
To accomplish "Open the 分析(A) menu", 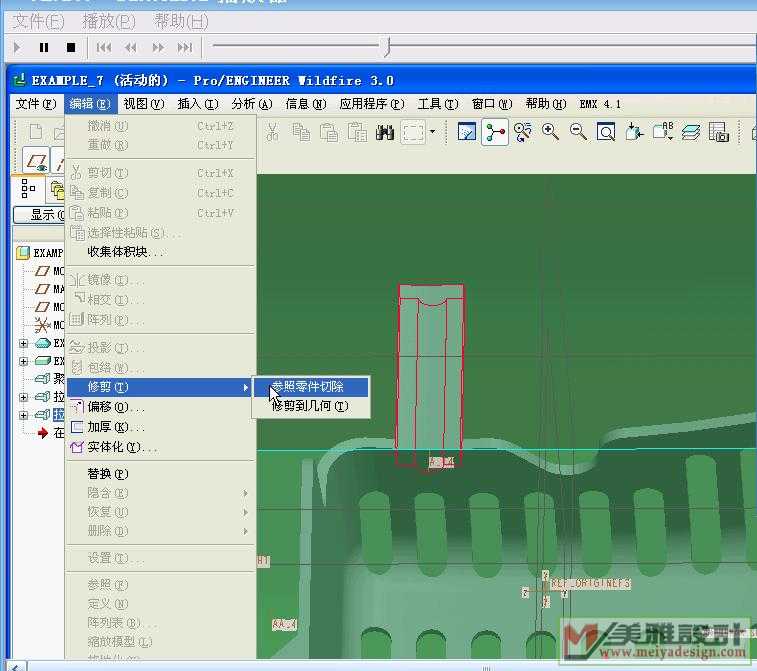I will tap(252, 104).
